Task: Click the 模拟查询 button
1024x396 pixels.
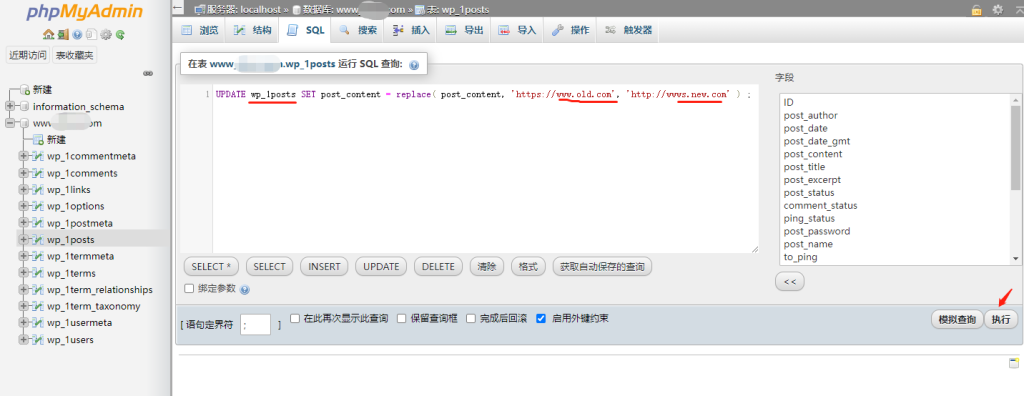Action: 957,320
